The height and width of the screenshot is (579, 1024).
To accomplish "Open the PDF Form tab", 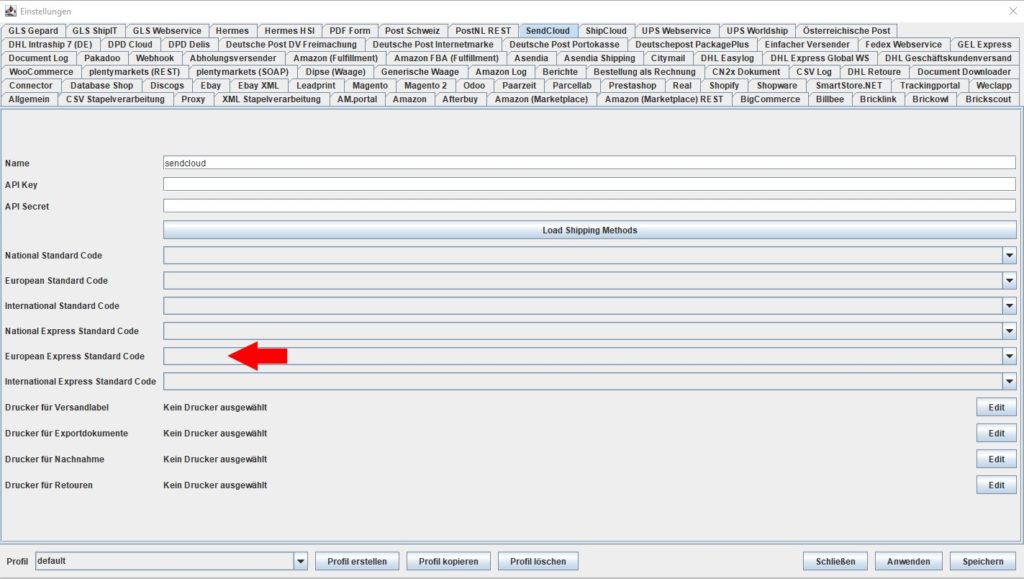I will pyautogui.click(x=349, y=31).
